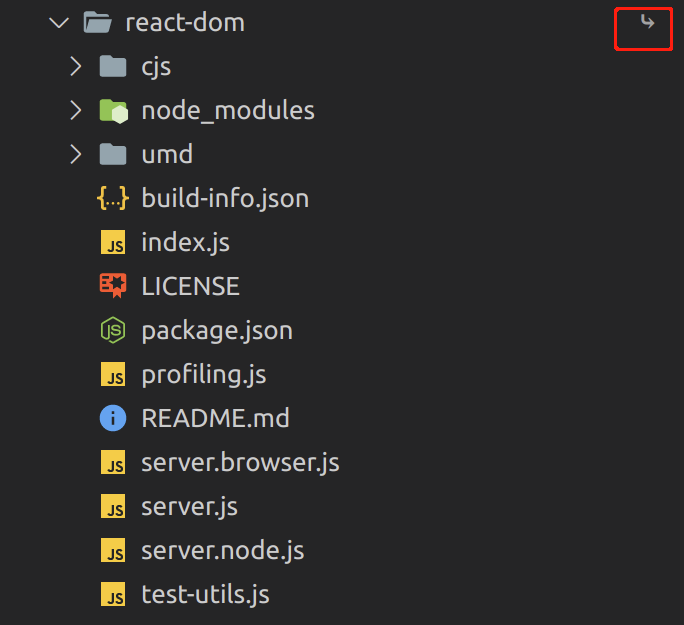Expand the umd folder chevron
Image resolution: width=684 pixels, height=625 pixels.
click(x=75, y=154)
